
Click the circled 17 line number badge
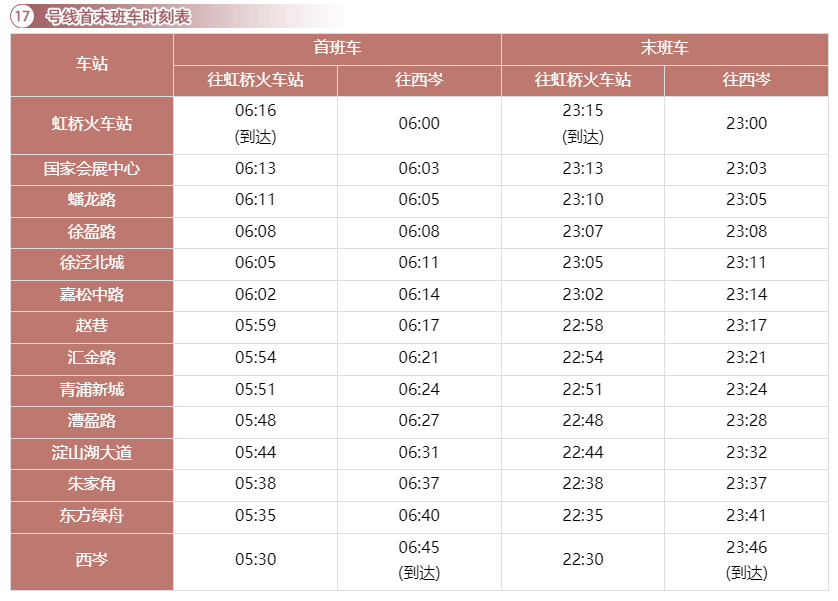tap(21, 17)
